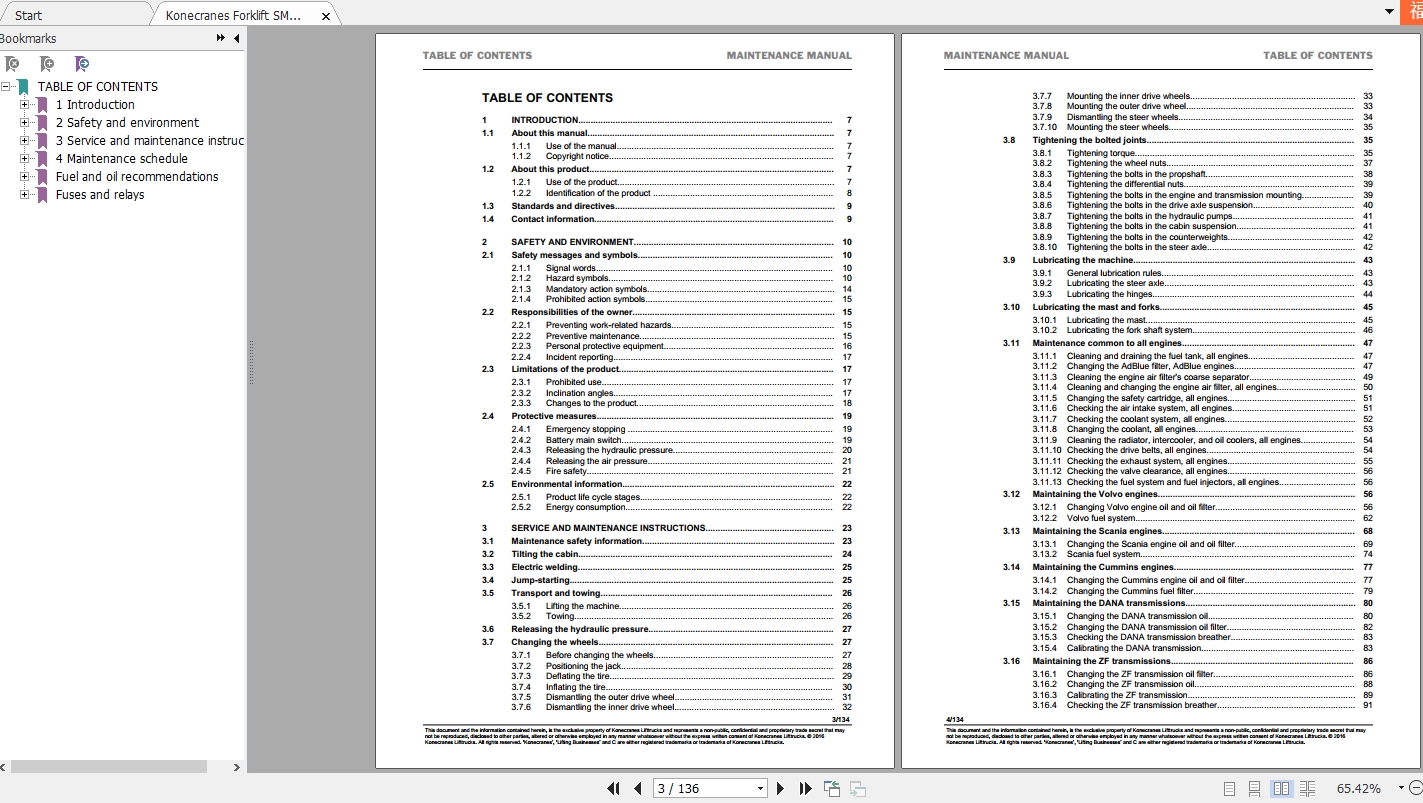This screenshot has height=803, width=1423.
Task: Expand the Fuses and relays bookmark
Action: point(24,194)
